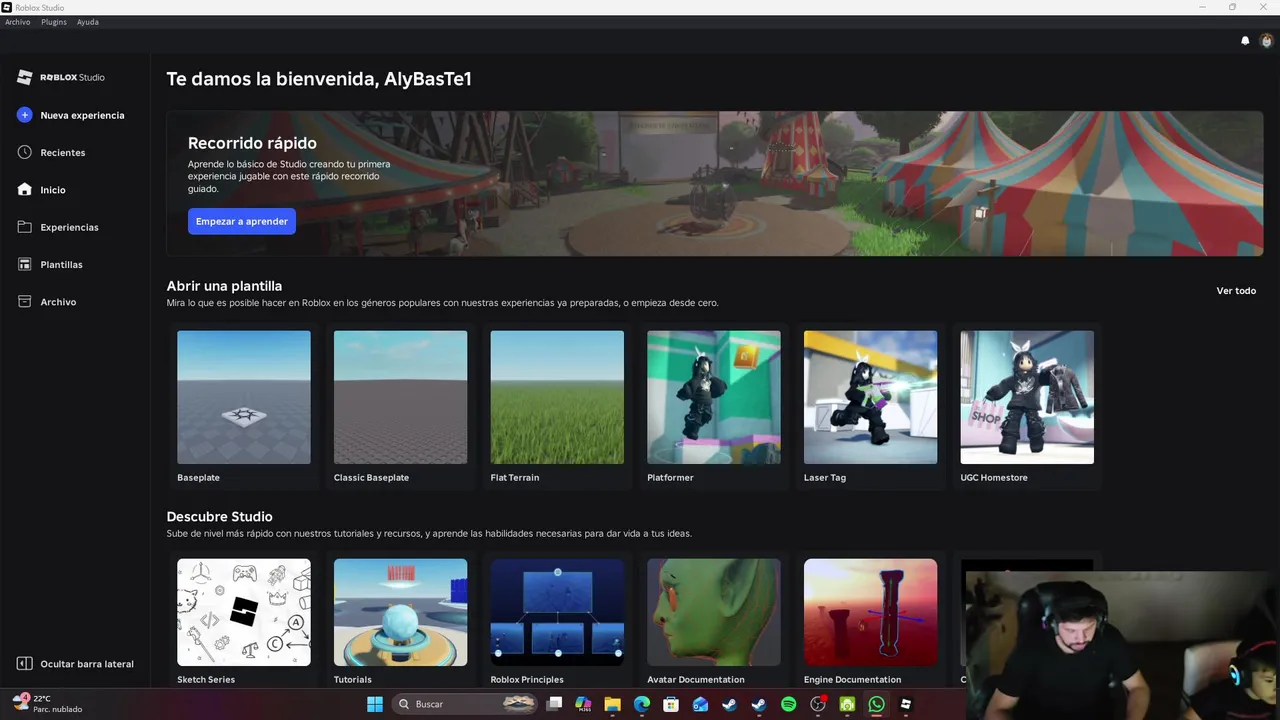Open the Flat Terrain template thumbnail
This screenshot has width=1280, height=720.
(x=557, y=397)
